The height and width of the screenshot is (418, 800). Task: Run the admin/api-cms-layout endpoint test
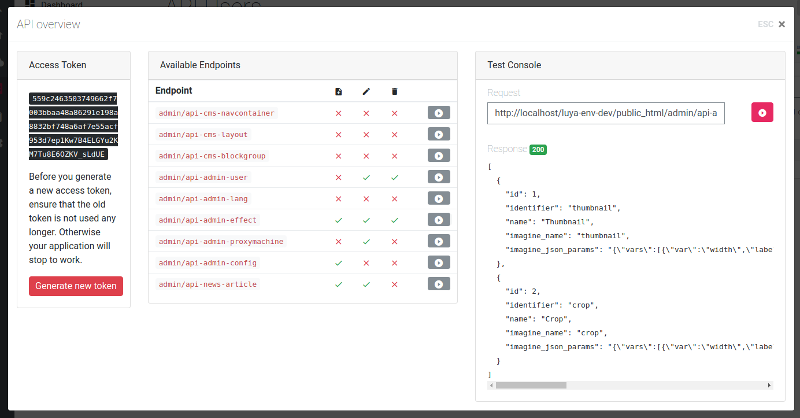(439, 134)
